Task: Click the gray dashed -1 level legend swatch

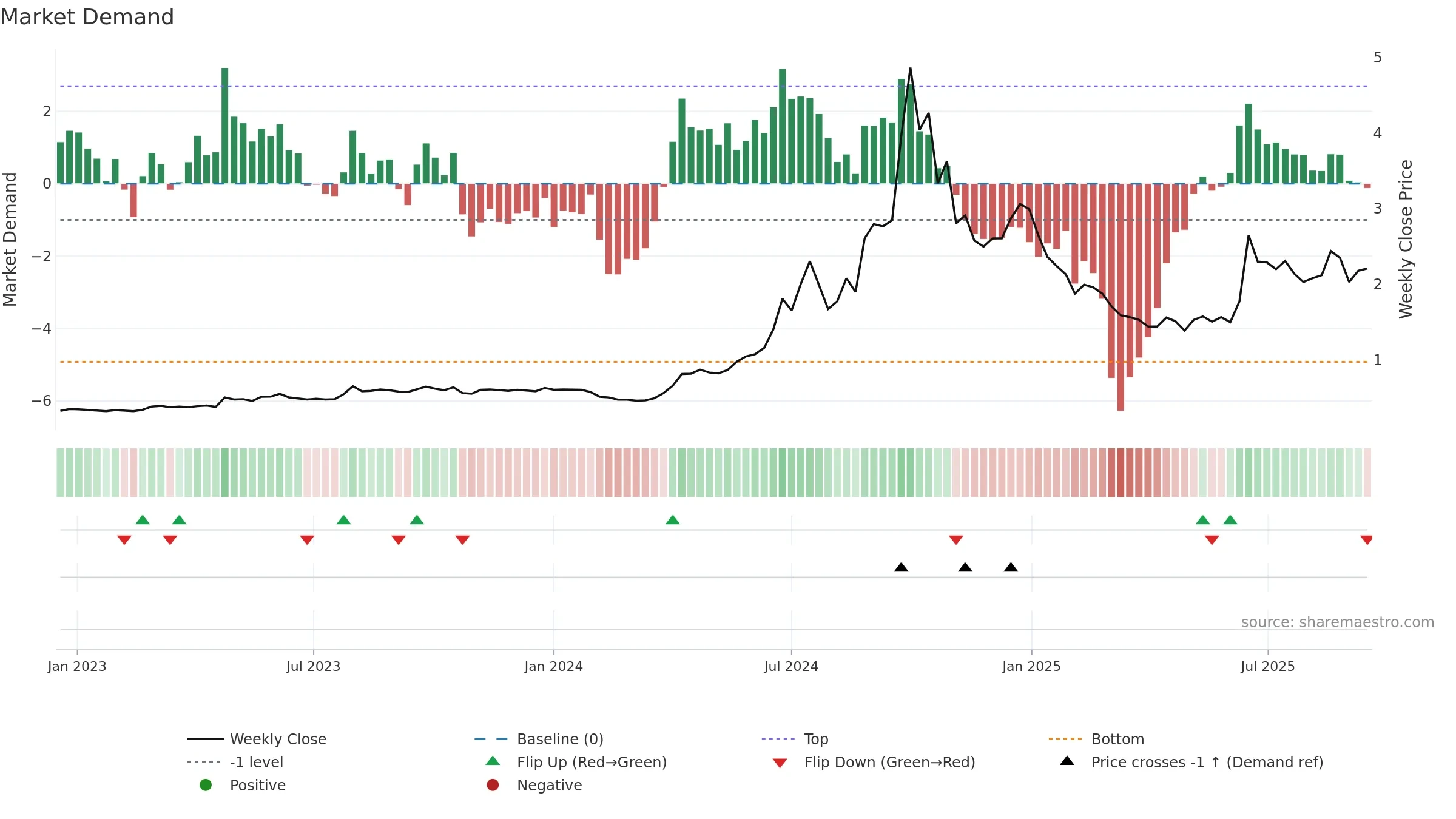Action: tap(204, 762)
